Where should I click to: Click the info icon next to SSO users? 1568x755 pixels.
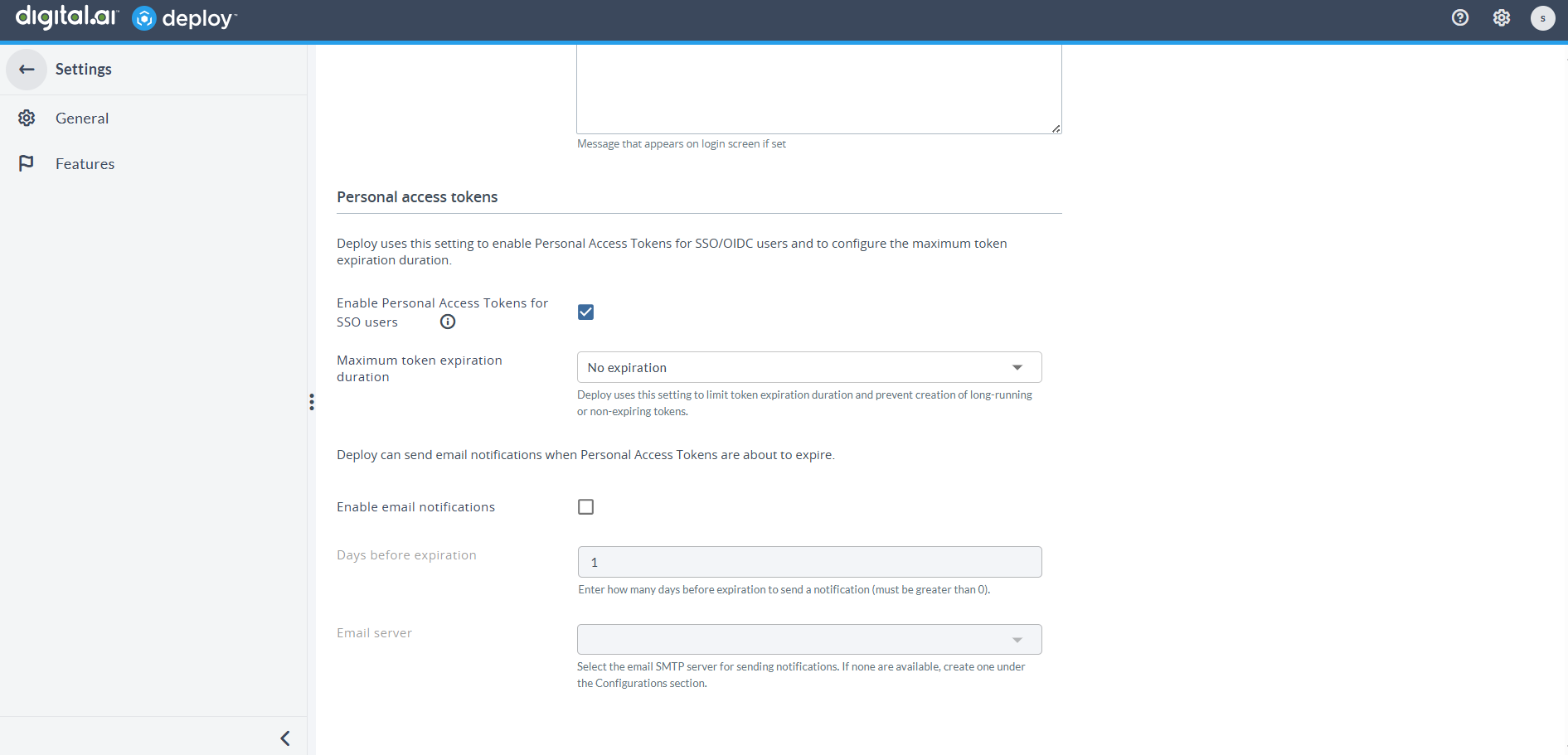click(x=448, y=322)
